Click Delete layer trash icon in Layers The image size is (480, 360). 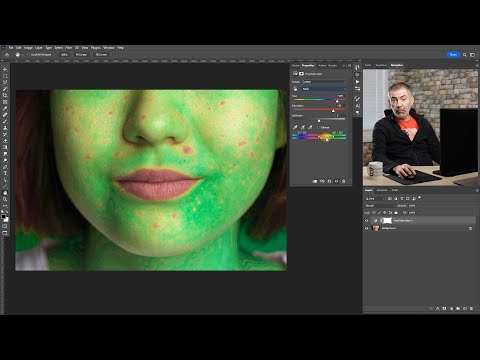471,309
